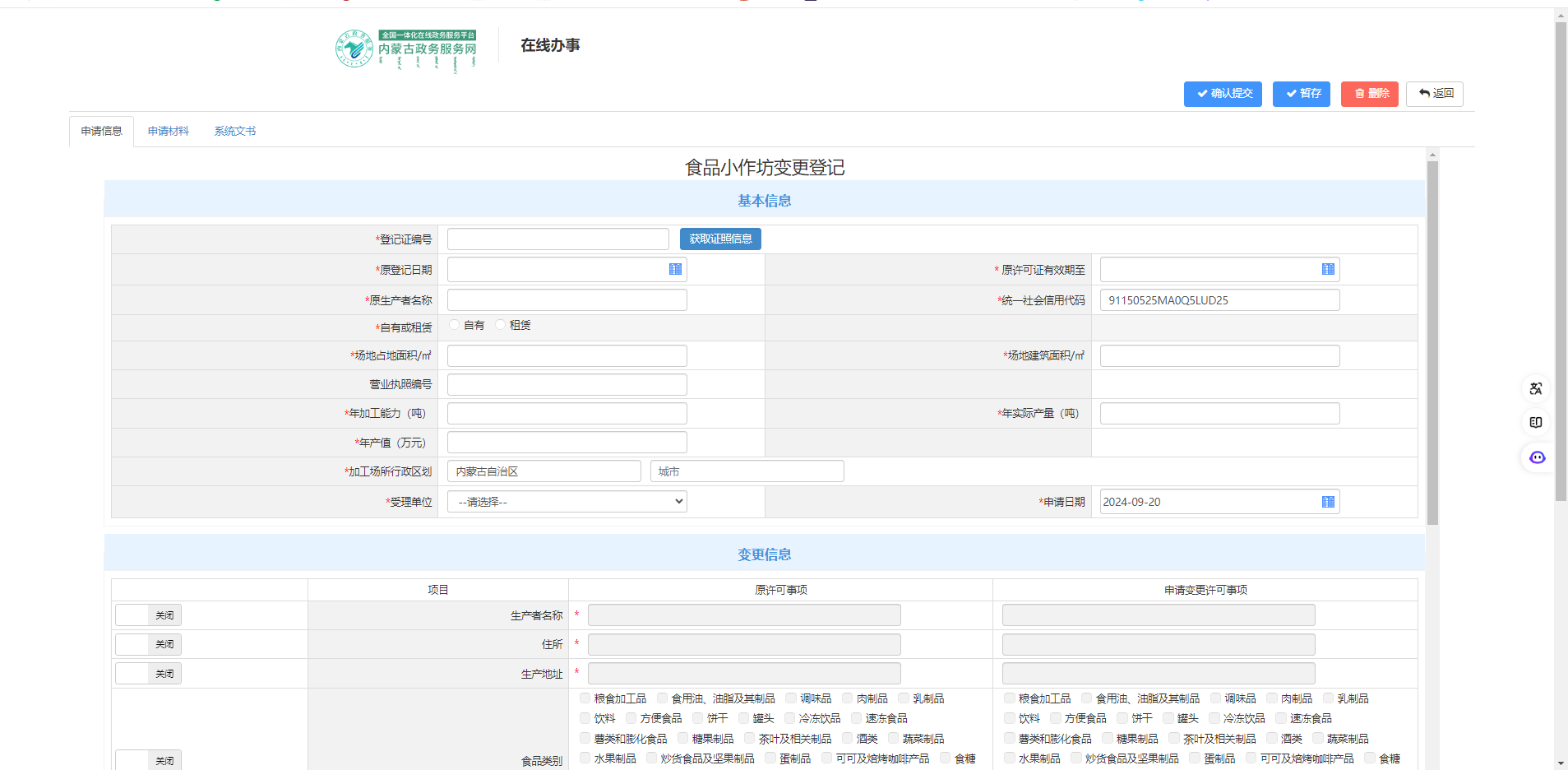1568x770 pixels.
Task: Open calendar icon for 原登记日期 field
Action: [x=675, y=270]
